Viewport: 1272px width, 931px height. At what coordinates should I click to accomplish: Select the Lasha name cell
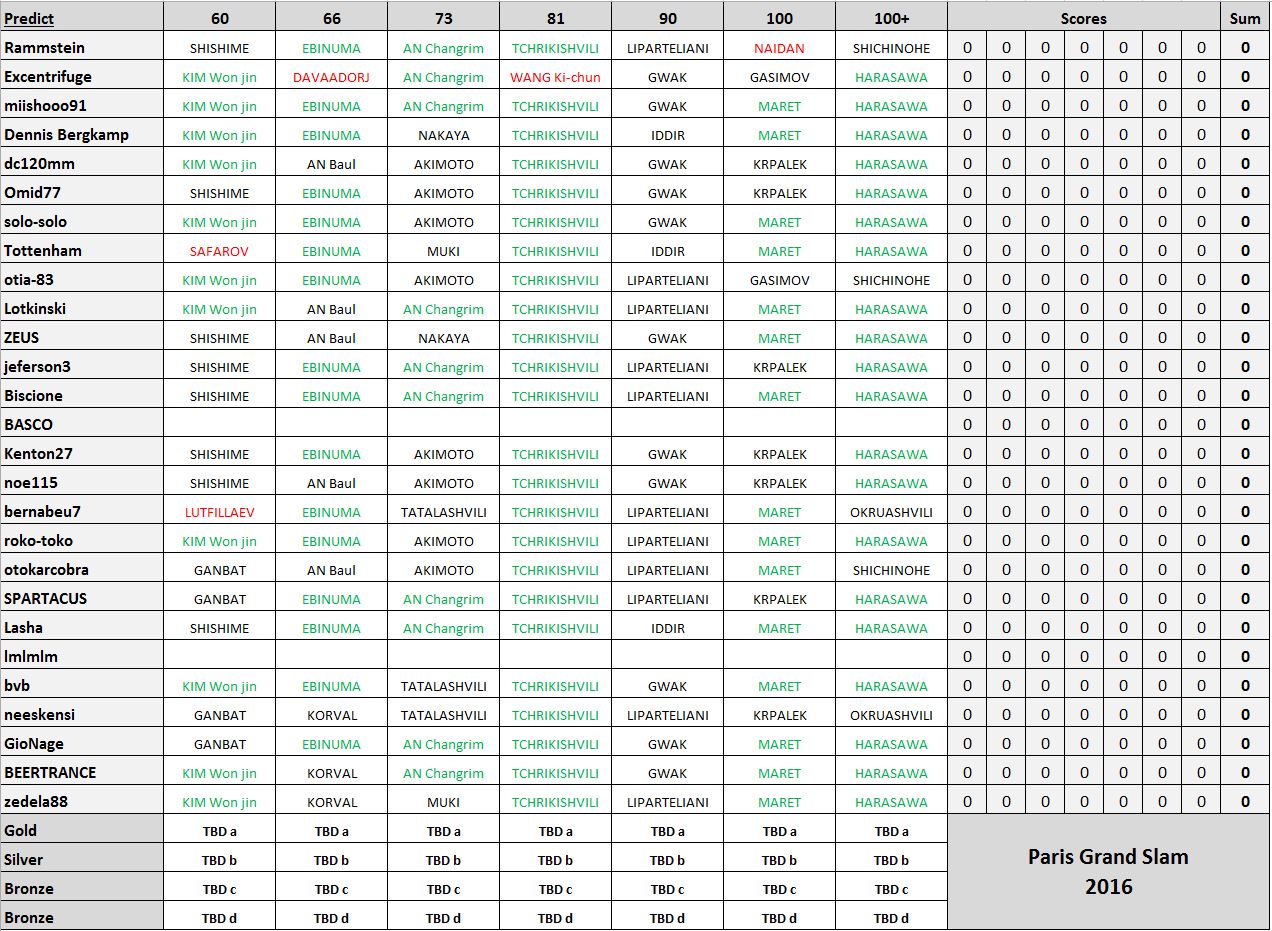click(82, 627)
